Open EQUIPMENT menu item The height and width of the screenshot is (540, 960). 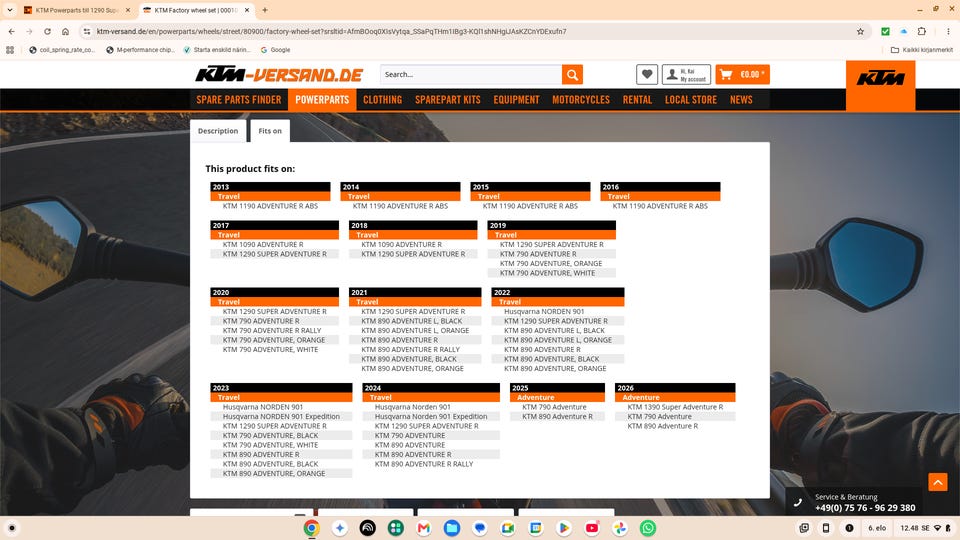point(517,100)
